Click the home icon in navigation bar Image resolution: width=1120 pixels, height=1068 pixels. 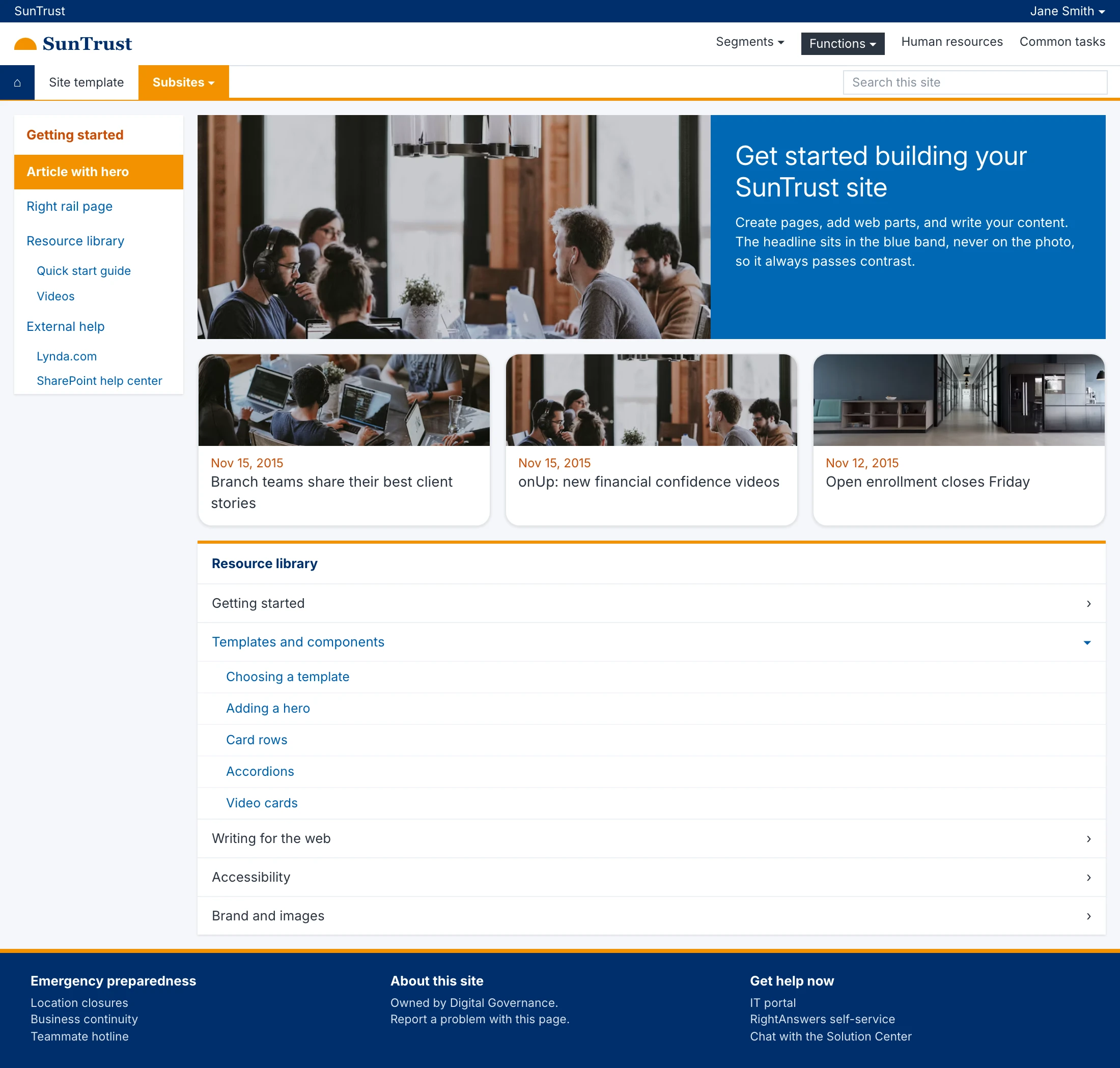(x=17, y=82)
